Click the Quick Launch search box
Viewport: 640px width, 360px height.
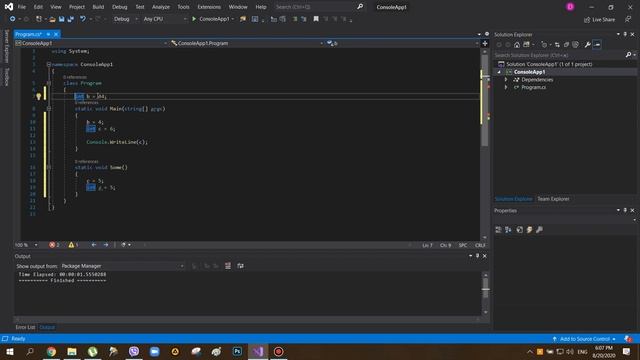pos(314,7)
